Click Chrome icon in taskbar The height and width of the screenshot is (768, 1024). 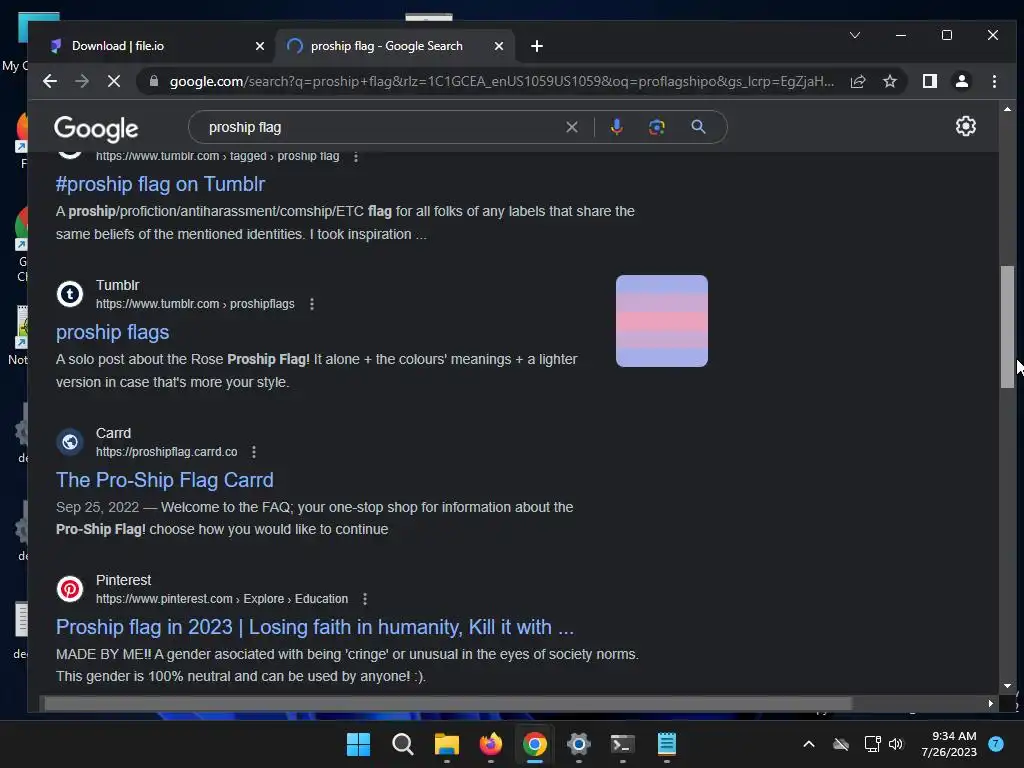pos(535,744)
